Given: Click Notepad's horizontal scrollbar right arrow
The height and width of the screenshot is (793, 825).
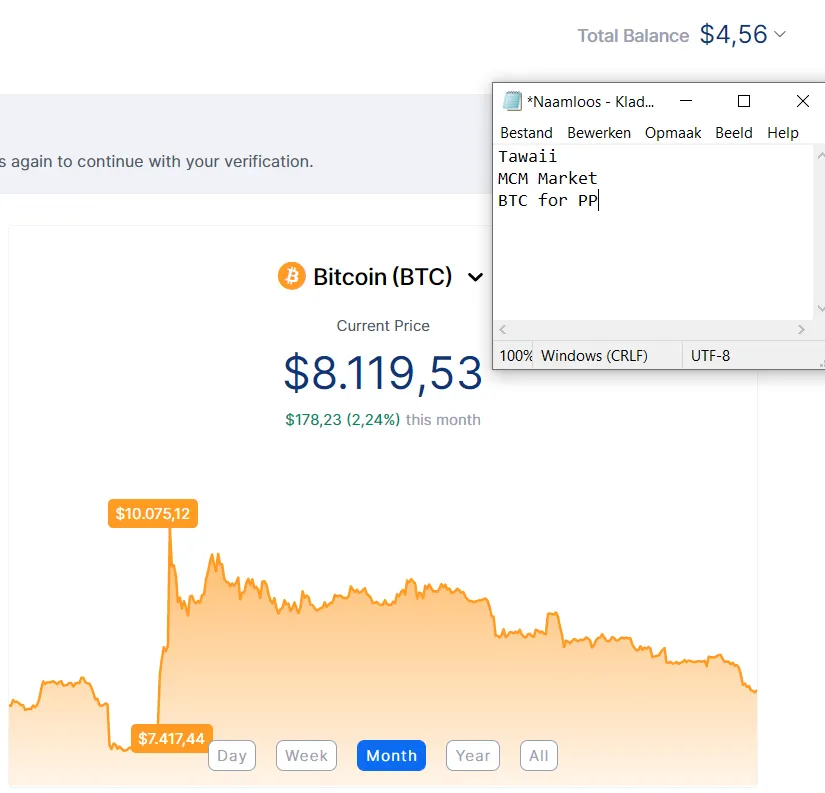Looking at the screenshot, I should point(801,330).
